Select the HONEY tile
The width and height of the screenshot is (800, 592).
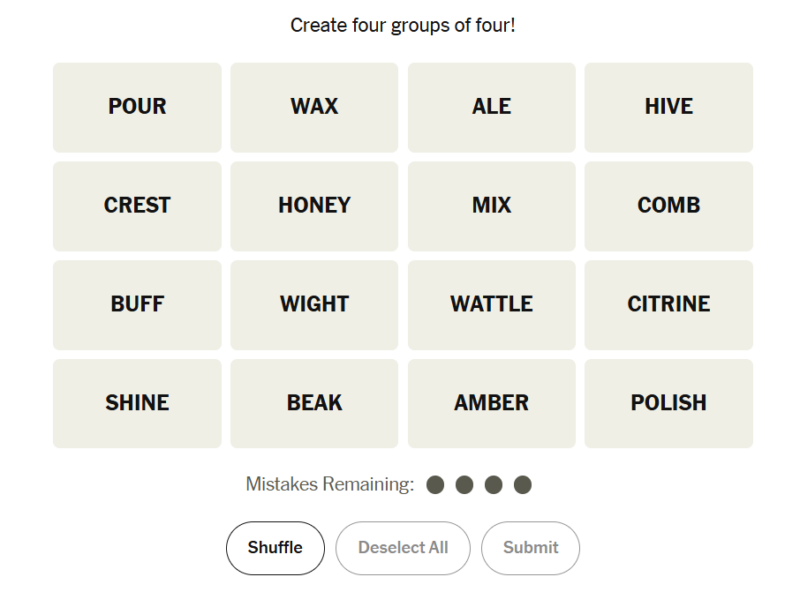pyautogui.click(x=314, y=206)
